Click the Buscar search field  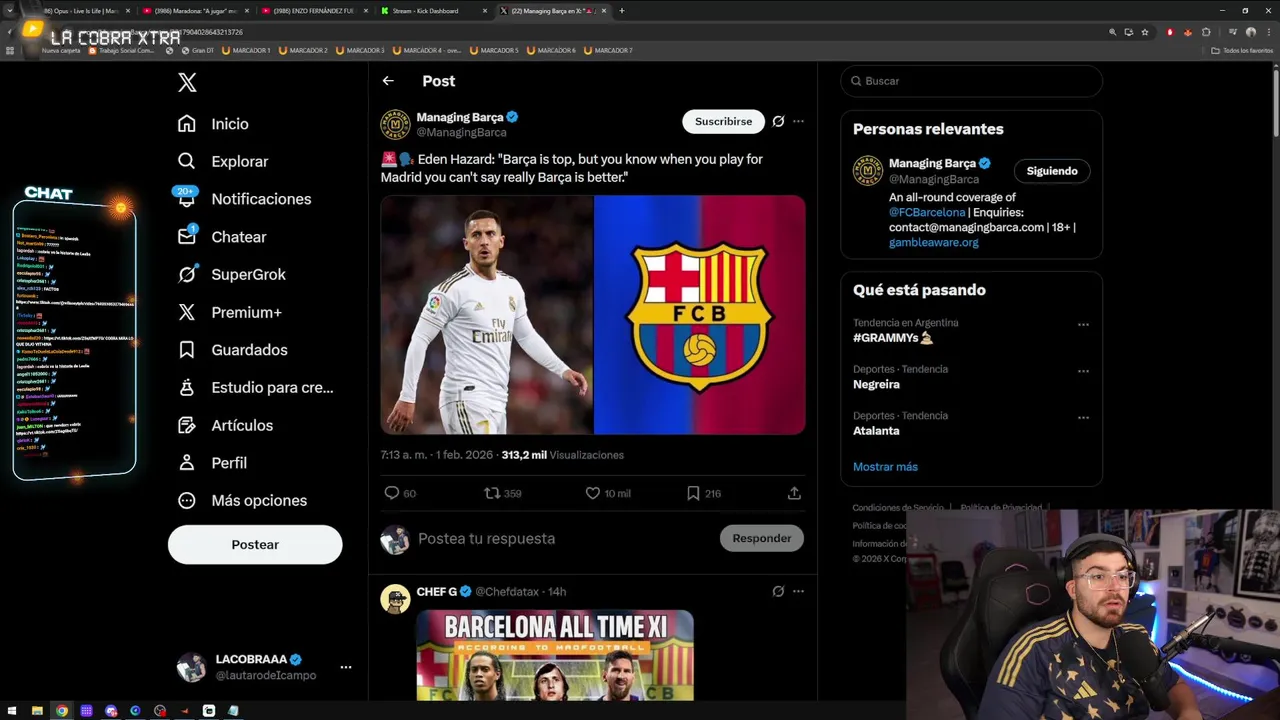coord(971,81)
